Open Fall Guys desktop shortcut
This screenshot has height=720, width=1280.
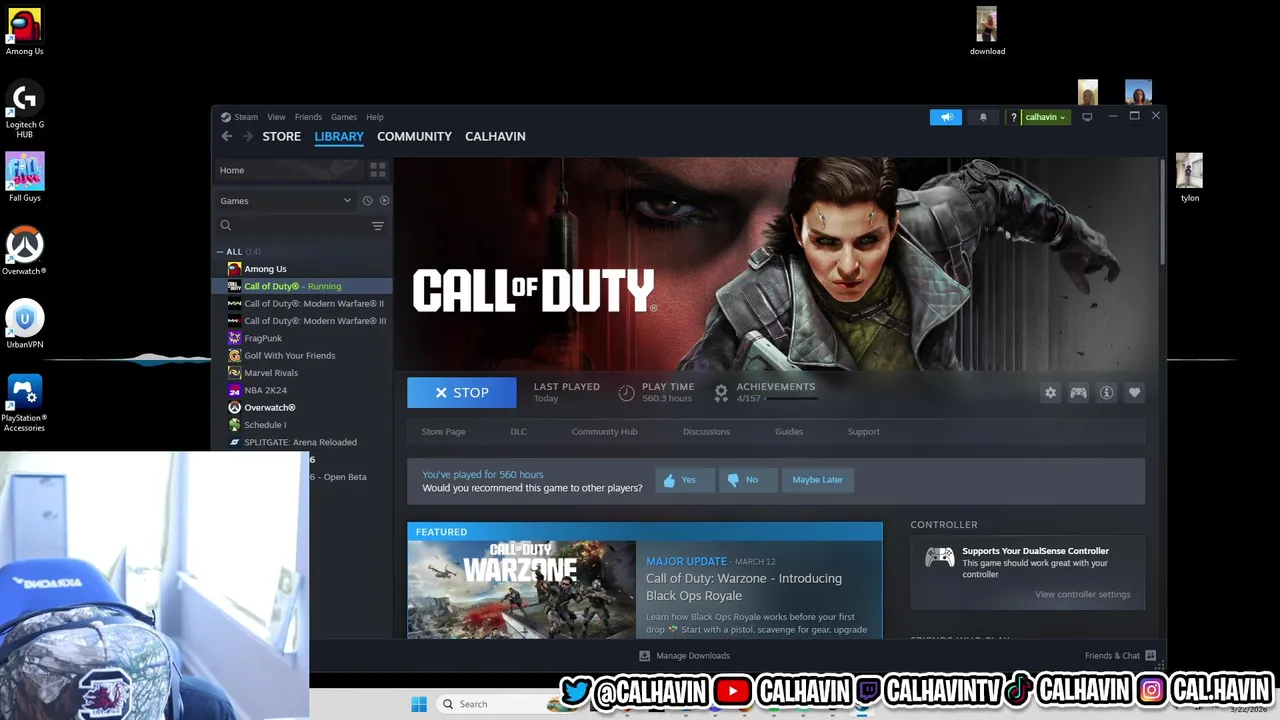point(25,177)
